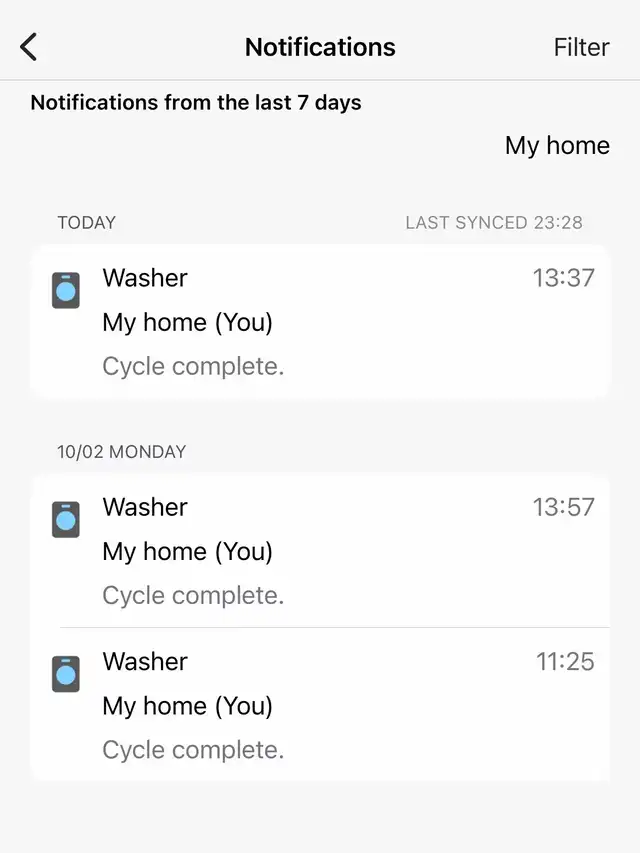
Task: Tap washer icon on Monday 11:25 notification
Action: click(x=66, y=674)
